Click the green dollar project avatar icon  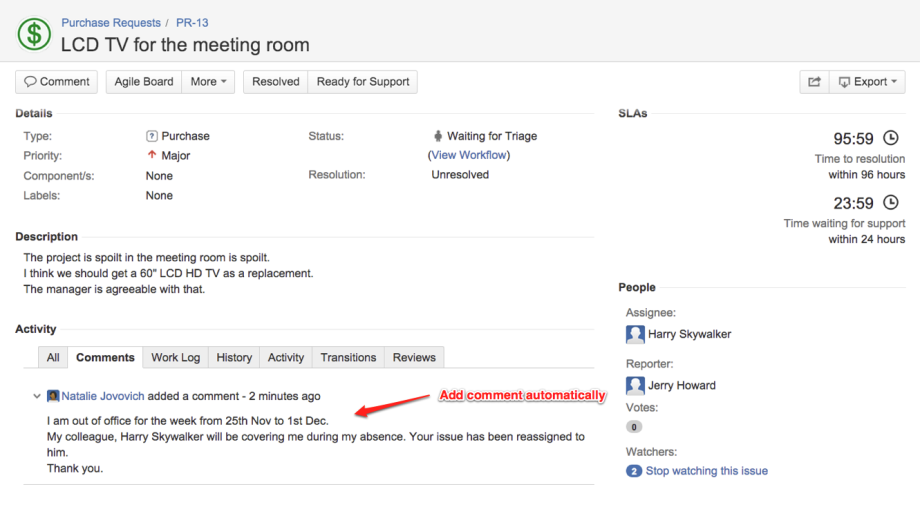tap(34, 34)
